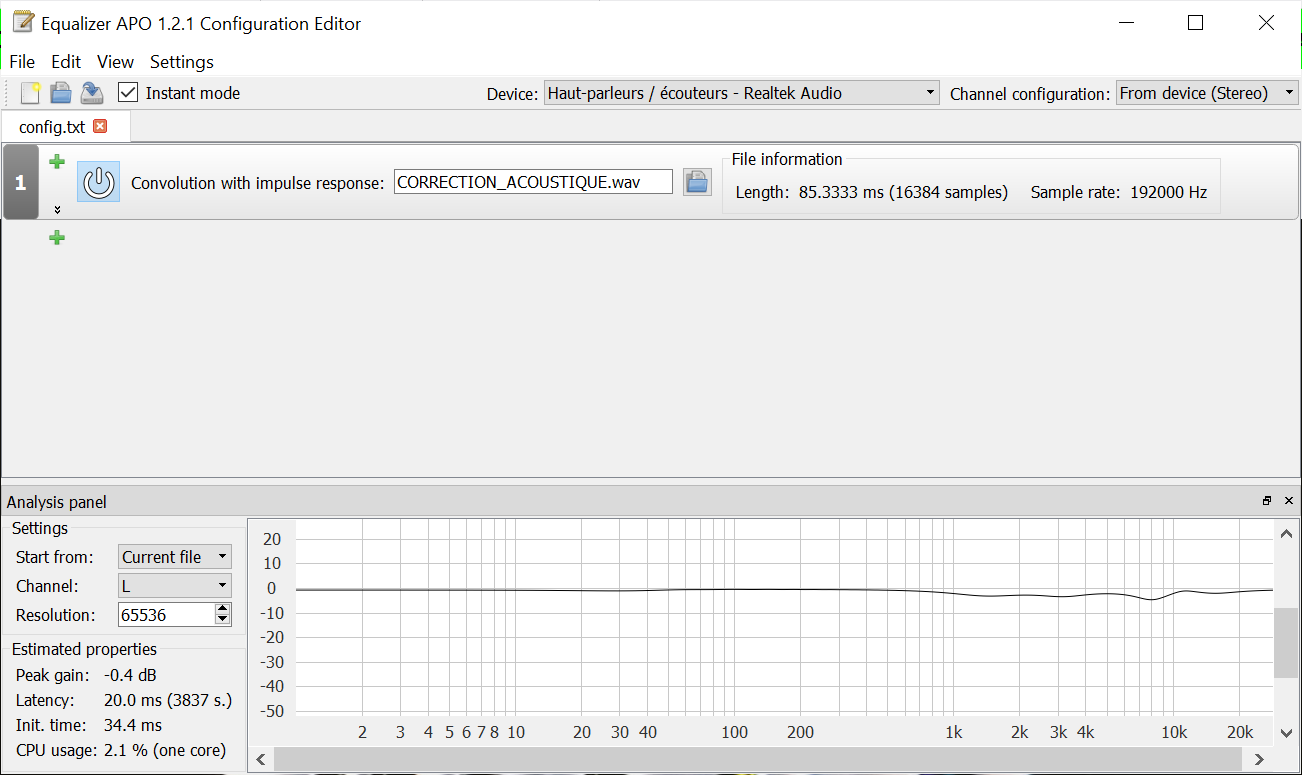The image size is (1302, 775).
Task: Click the impulse response filename field
Action: tap(533, 182)
